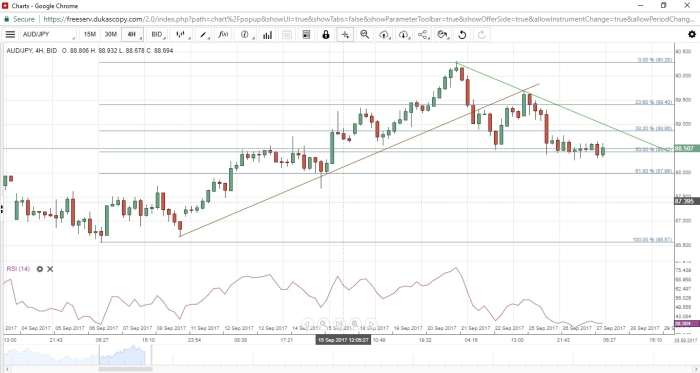Open the AUD/JPY instrument selector
Screen dimensions: 700x373
pyautogui.click(x=49, y=34)
